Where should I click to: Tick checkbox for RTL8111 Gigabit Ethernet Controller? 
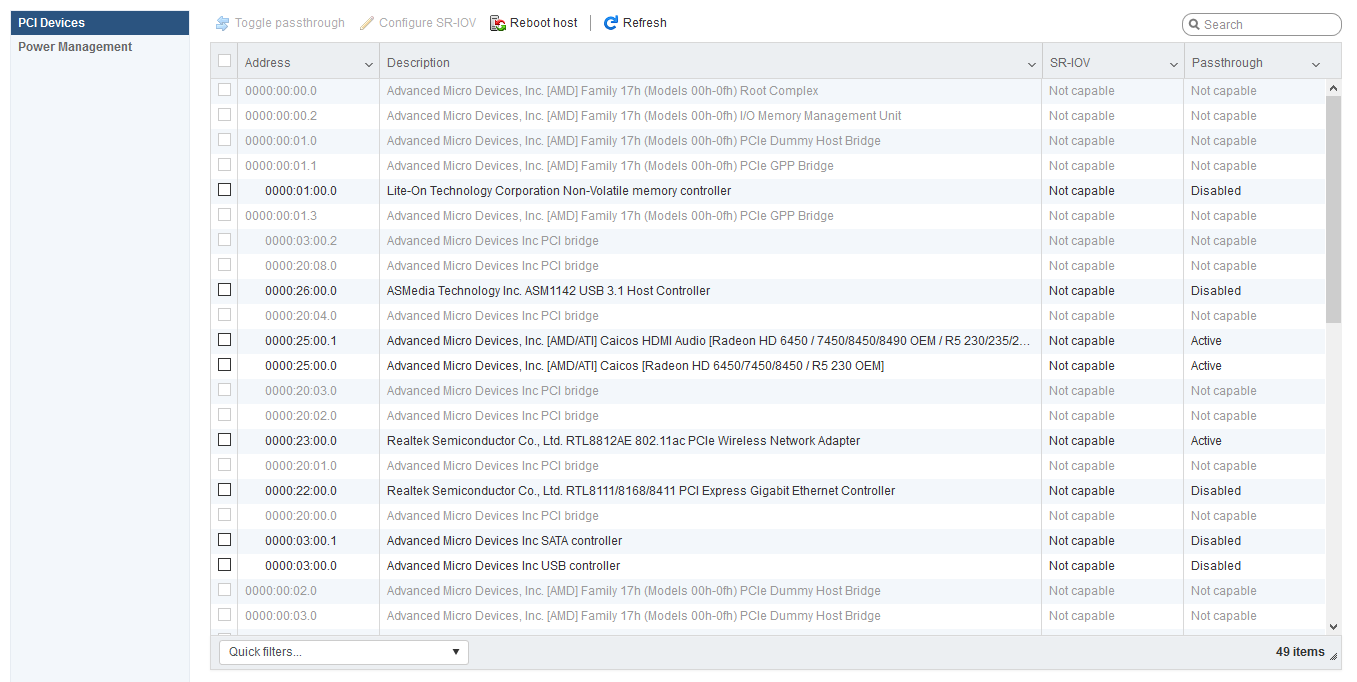pos(224,490)
